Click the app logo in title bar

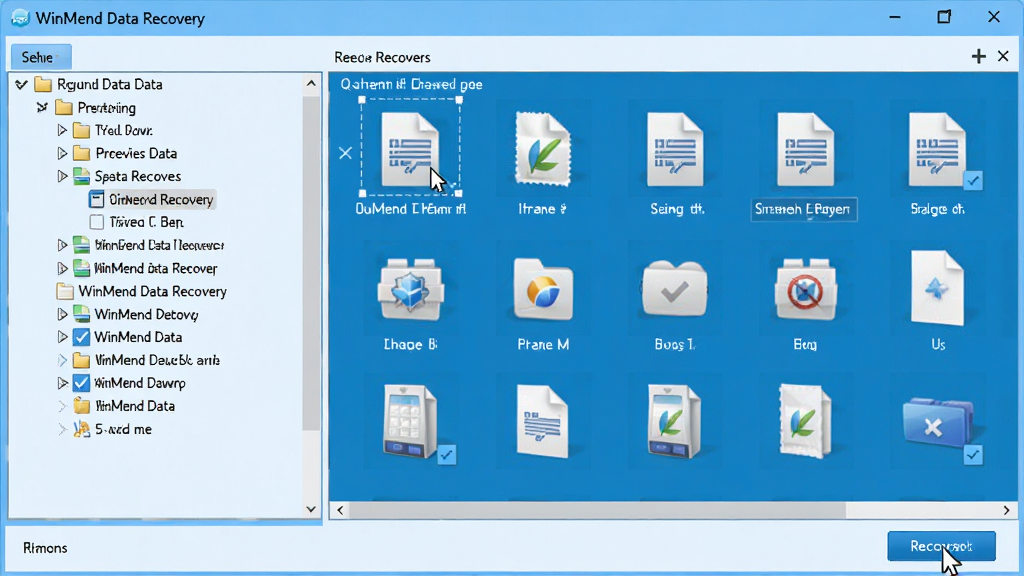20,18
